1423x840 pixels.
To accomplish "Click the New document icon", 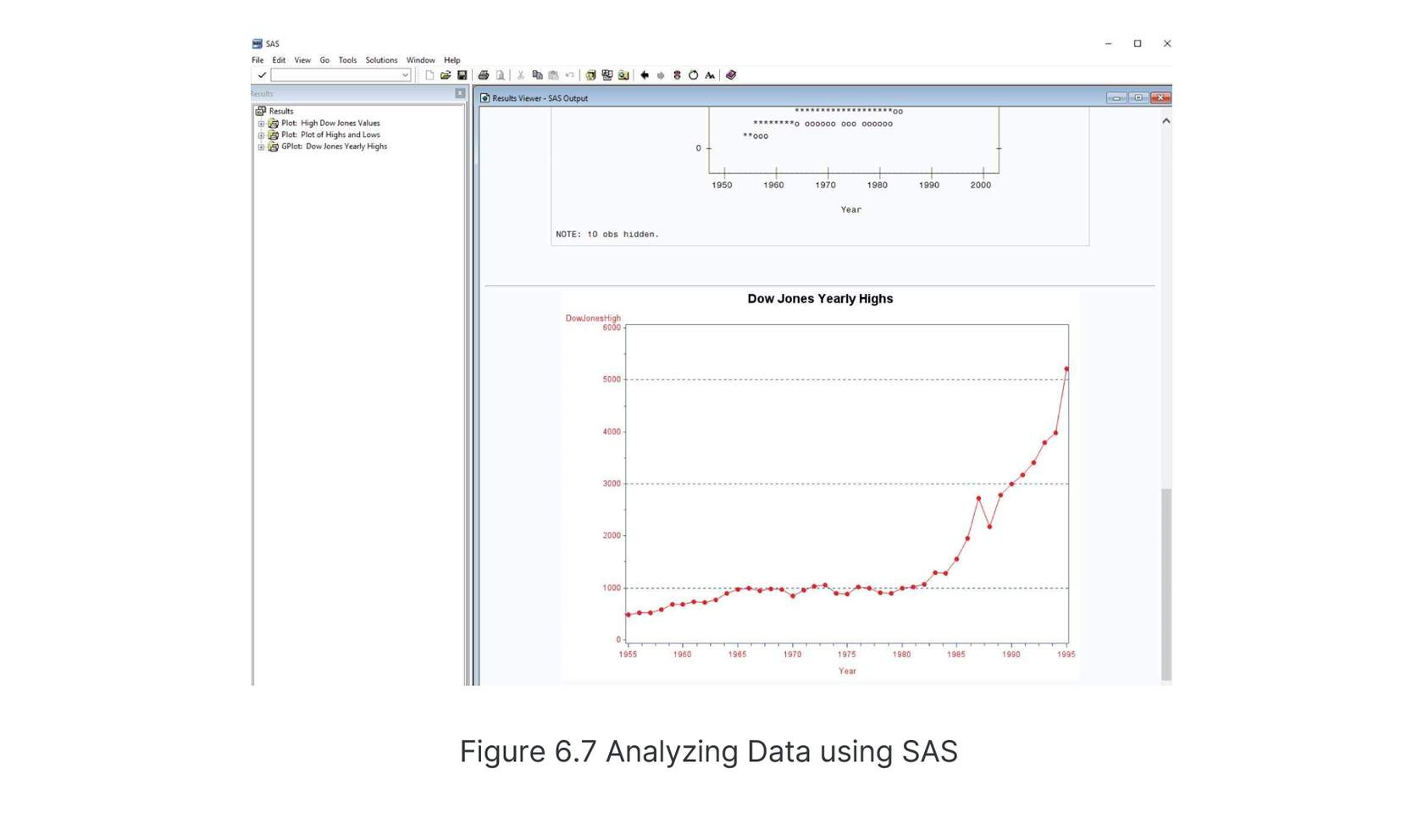I will point(429,75).
